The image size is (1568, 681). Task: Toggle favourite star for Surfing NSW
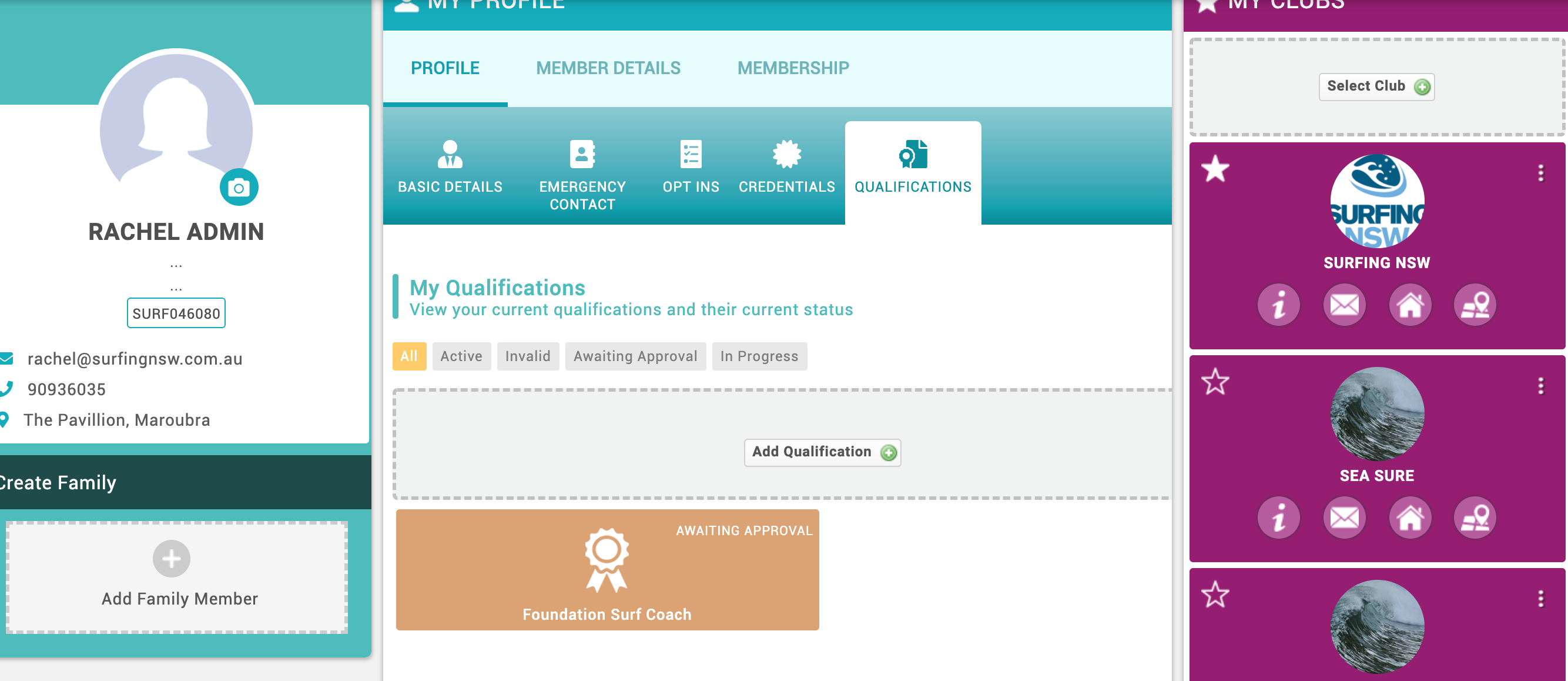[1215, 169]
